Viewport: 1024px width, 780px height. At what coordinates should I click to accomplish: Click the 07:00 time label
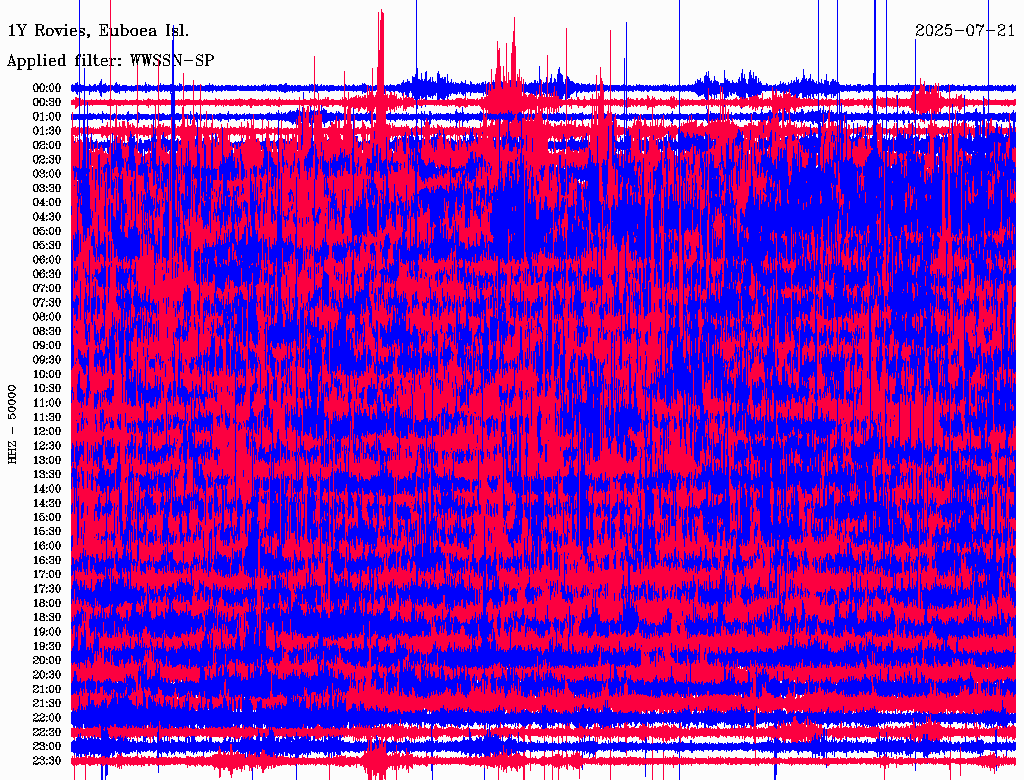(x=47, y=288)
